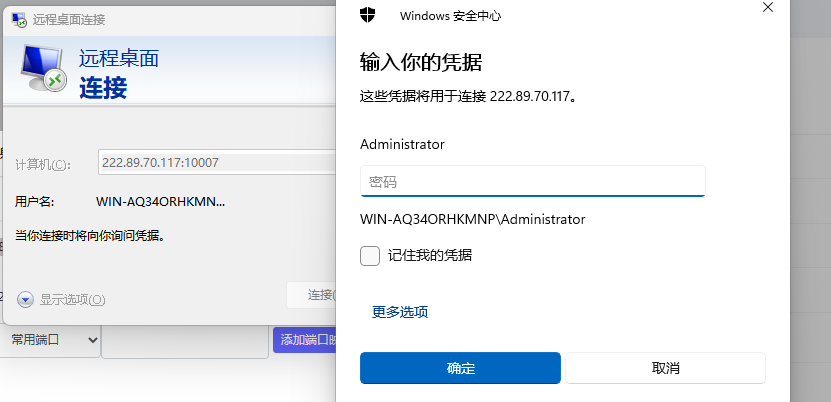Image resolution: width=831 pixels, height=402 pixels.
Task: Click the 计算机 address combo box
Action: pos(217,163)
